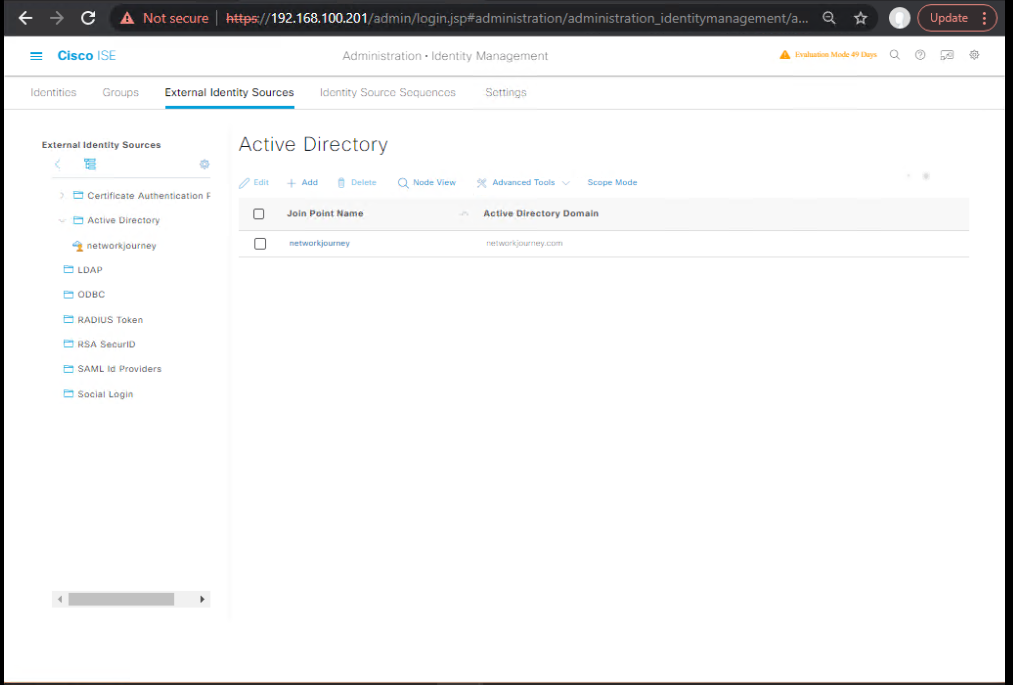Screen dimensions: 1013x685
Task: Click the Delete button in the toolbar
Action: [x=357, y=183]
